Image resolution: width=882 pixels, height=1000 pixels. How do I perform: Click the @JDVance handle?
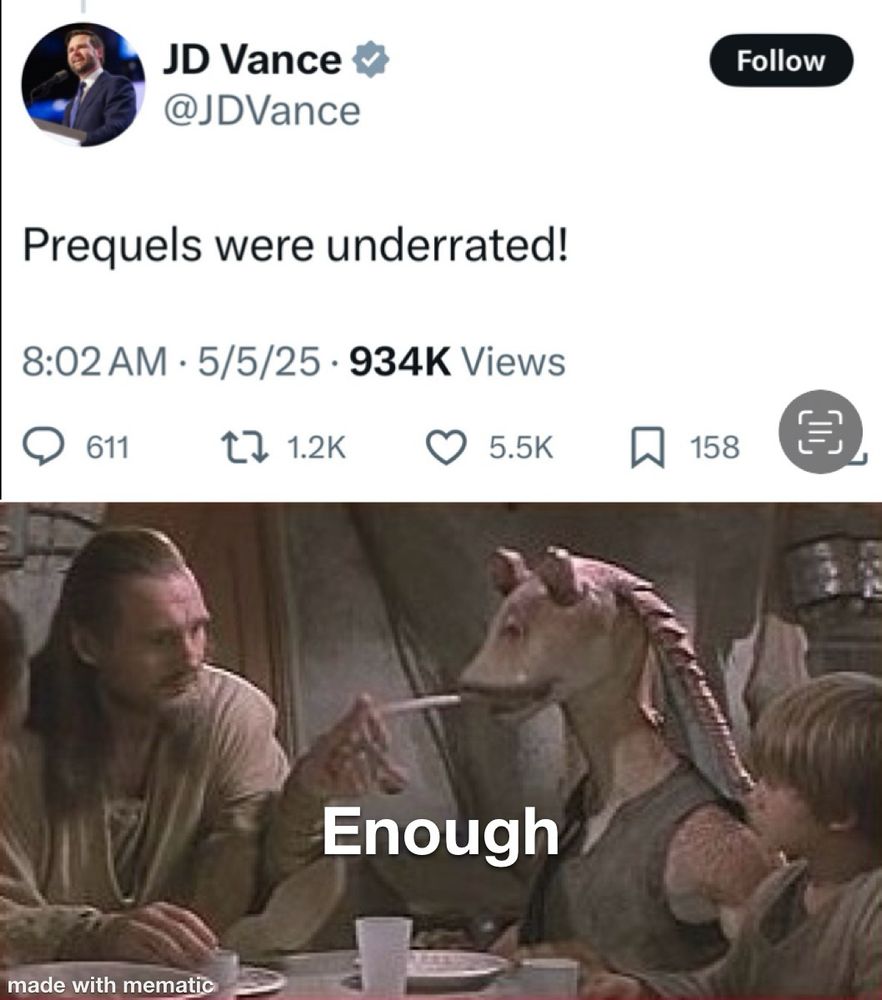pyautogui.click(x=262, y=111)
